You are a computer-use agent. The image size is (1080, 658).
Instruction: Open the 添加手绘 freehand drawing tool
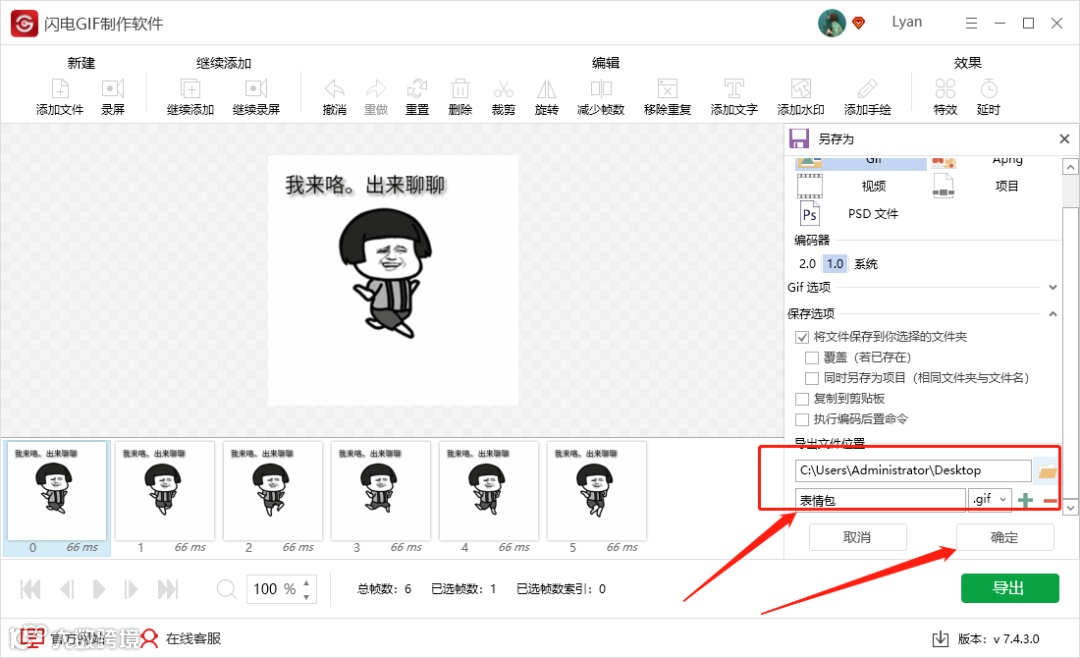(x=867, y=89)
